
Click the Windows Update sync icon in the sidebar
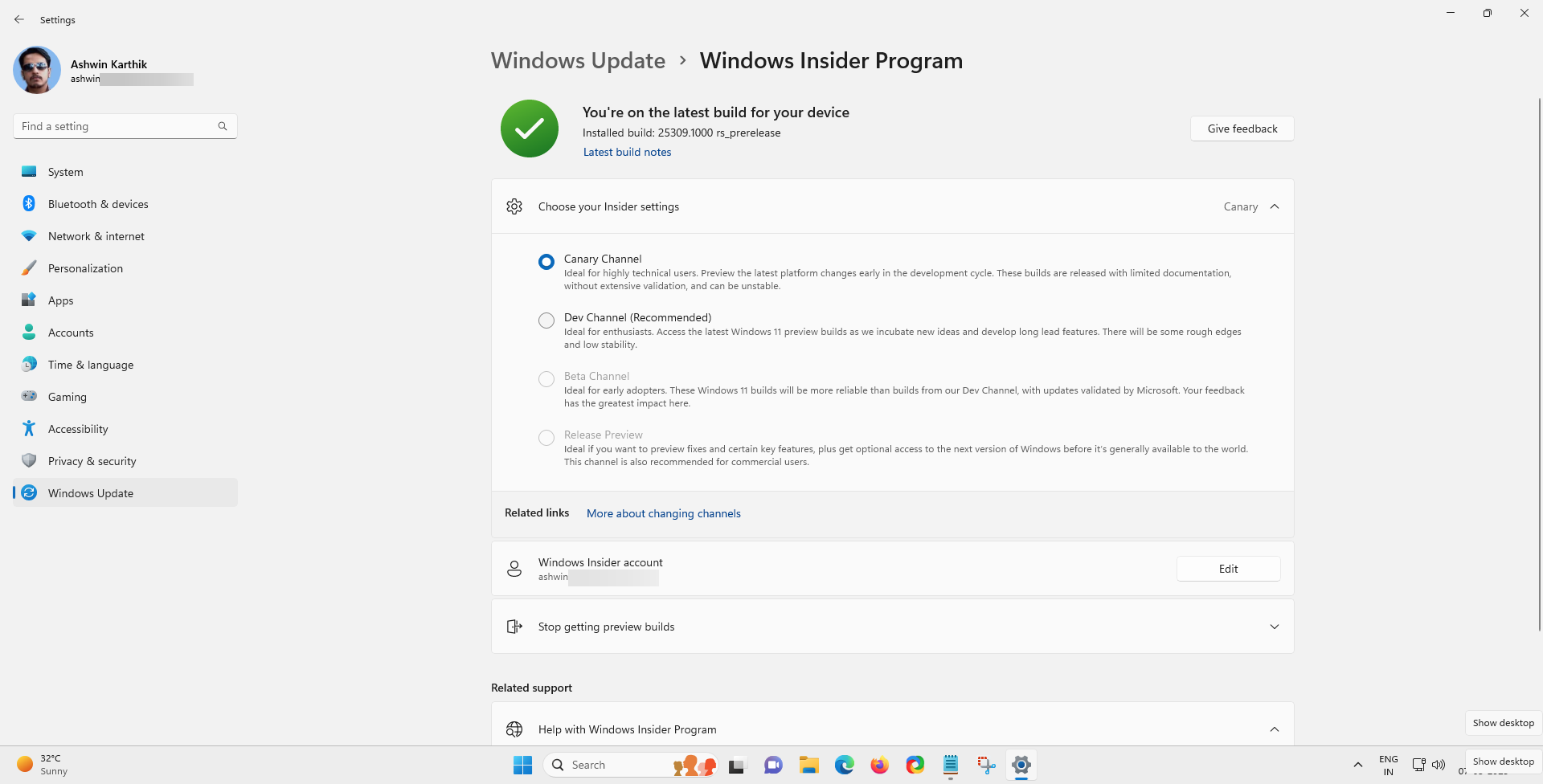(x=29, y=492)
